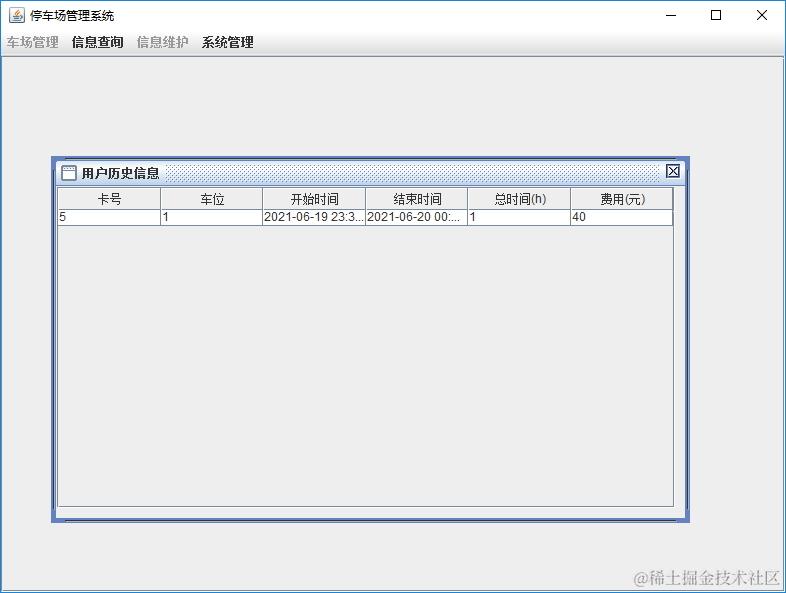Close the 停车场管理系统 window

761,16
